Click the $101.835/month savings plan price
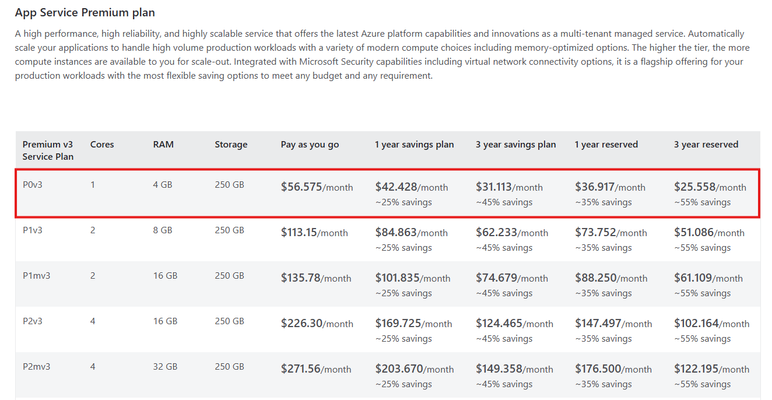The width and height of the screenshot is (772, 400). click(x=413, y=278)
